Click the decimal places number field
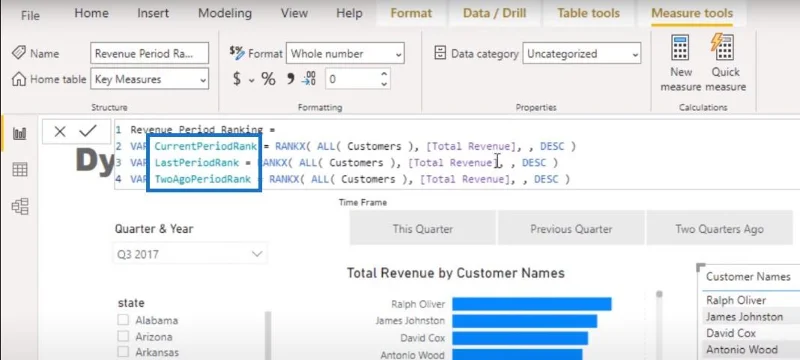This screenshot has width=800, height=360. (352, 79)
